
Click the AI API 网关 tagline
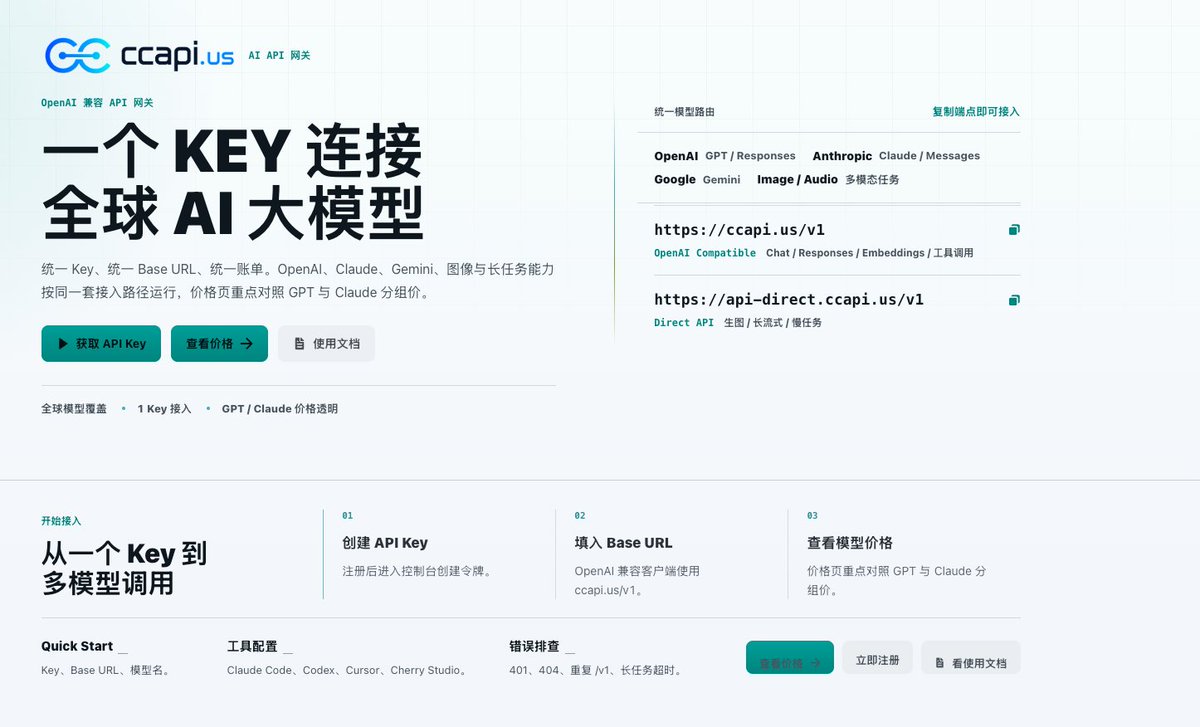279,55
